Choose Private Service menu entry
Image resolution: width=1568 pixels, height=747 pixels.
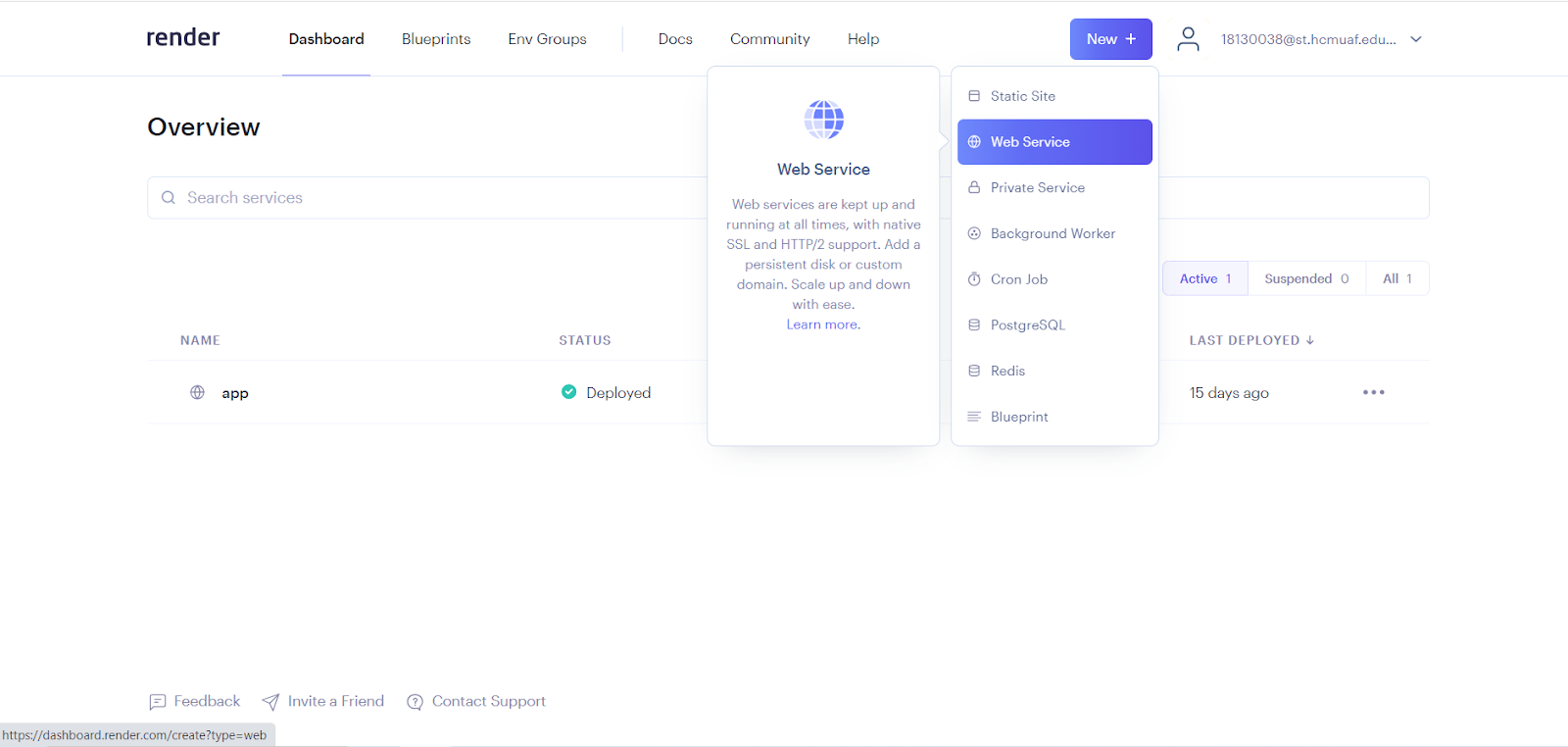[x=1054, y=187]
